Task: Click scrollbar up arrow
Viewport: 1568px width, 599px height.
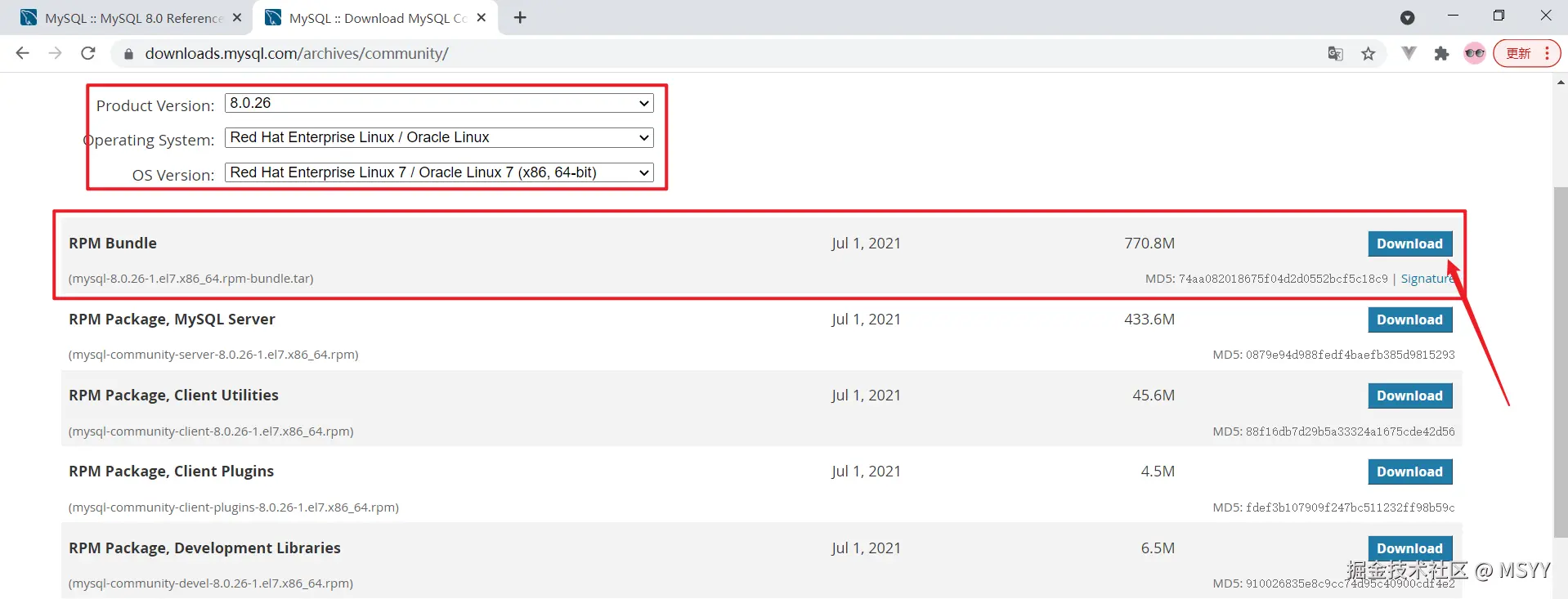Action: click(1561, 82)
